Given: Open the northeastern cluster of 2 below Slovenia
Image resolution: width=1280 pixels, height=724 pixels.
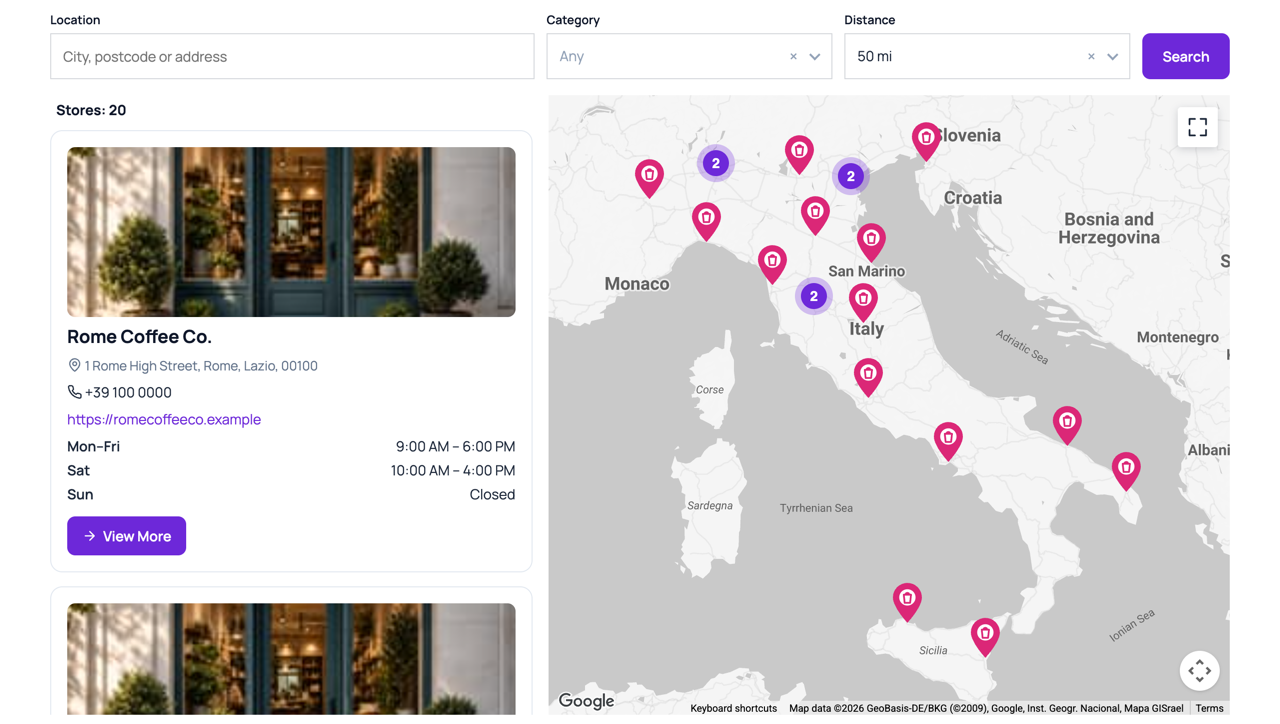Looking at the screenshot, I should click(x=851, y=176).
